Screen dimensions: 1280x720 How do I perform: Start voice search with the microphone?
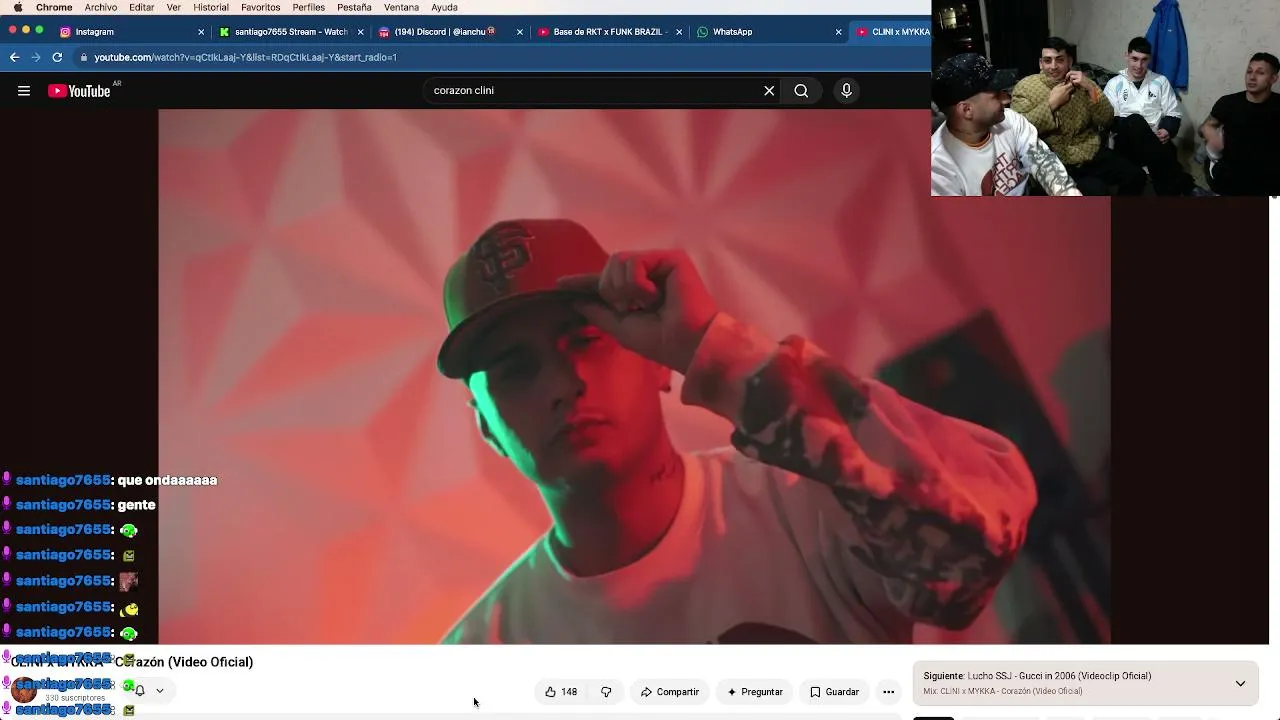coord(846,91)
